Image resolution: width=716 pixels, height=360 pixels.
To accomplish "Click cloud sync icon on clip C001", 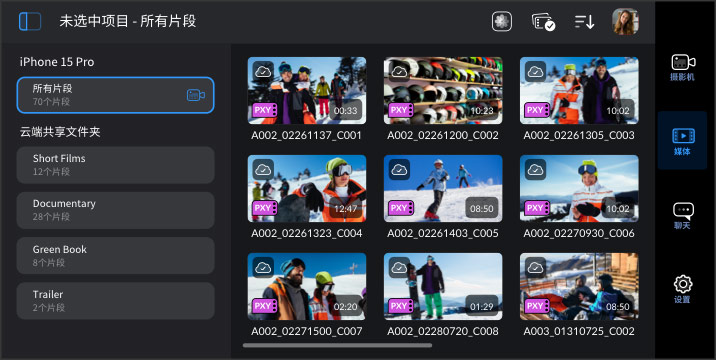I will coord(263,71).
